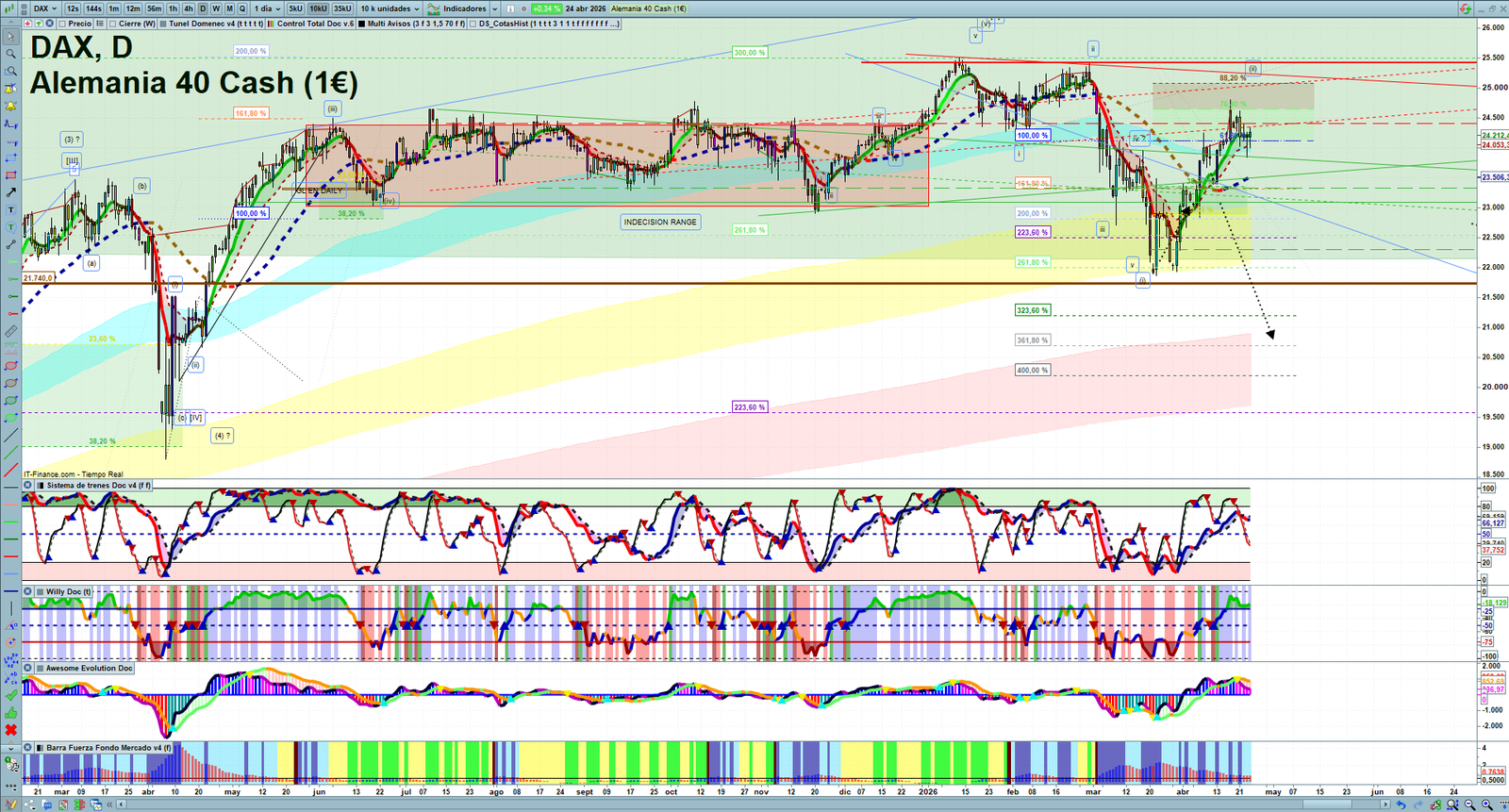Pick the dark blue horizontal line tool
This screenshot has width=1509, height=812.
point(11,590)
